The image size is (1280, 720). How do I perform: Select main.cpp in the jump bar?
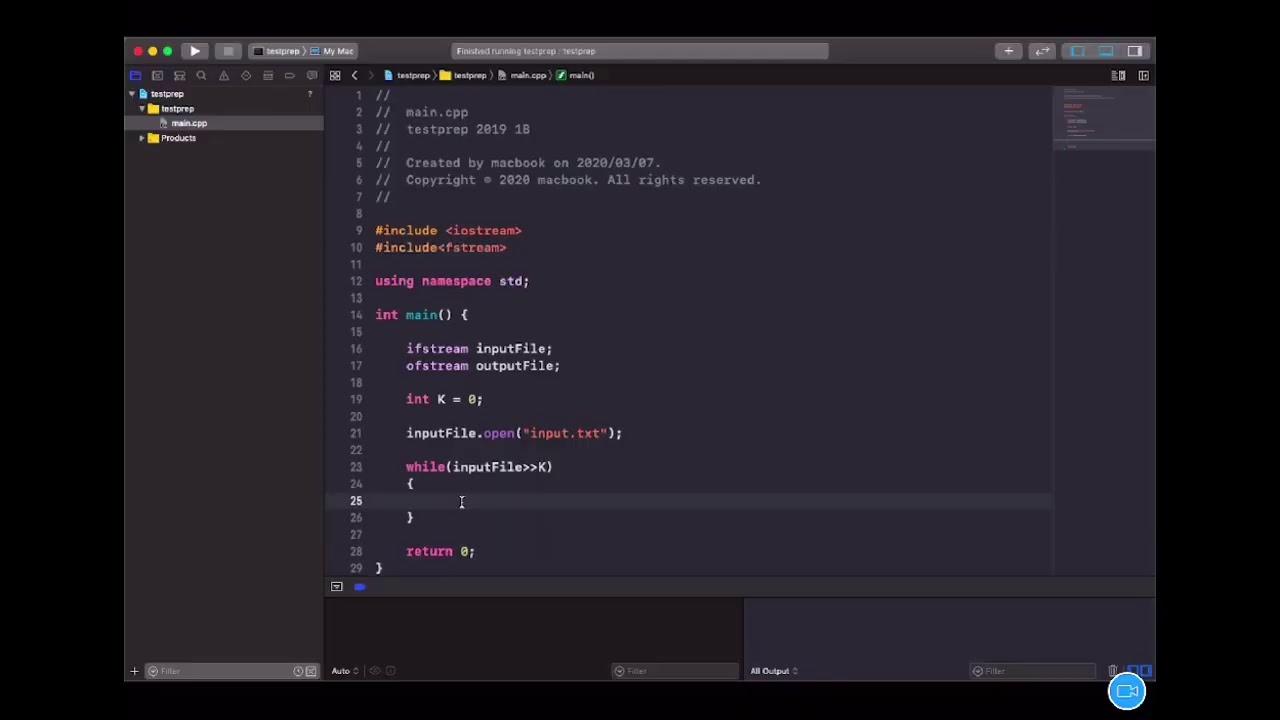pos(523,75)
